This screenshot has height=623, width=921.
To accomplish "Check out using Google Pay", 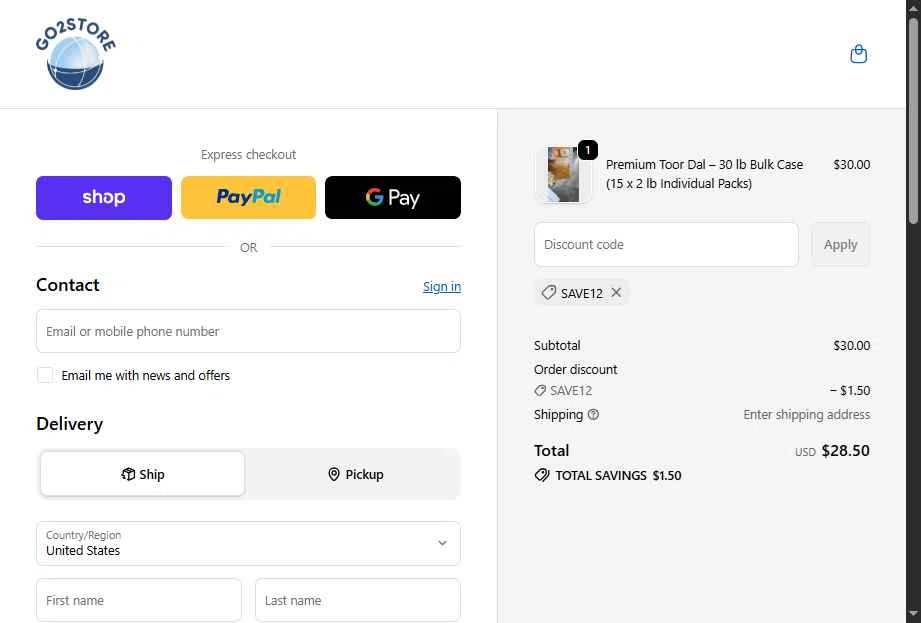I will [393, 197].
